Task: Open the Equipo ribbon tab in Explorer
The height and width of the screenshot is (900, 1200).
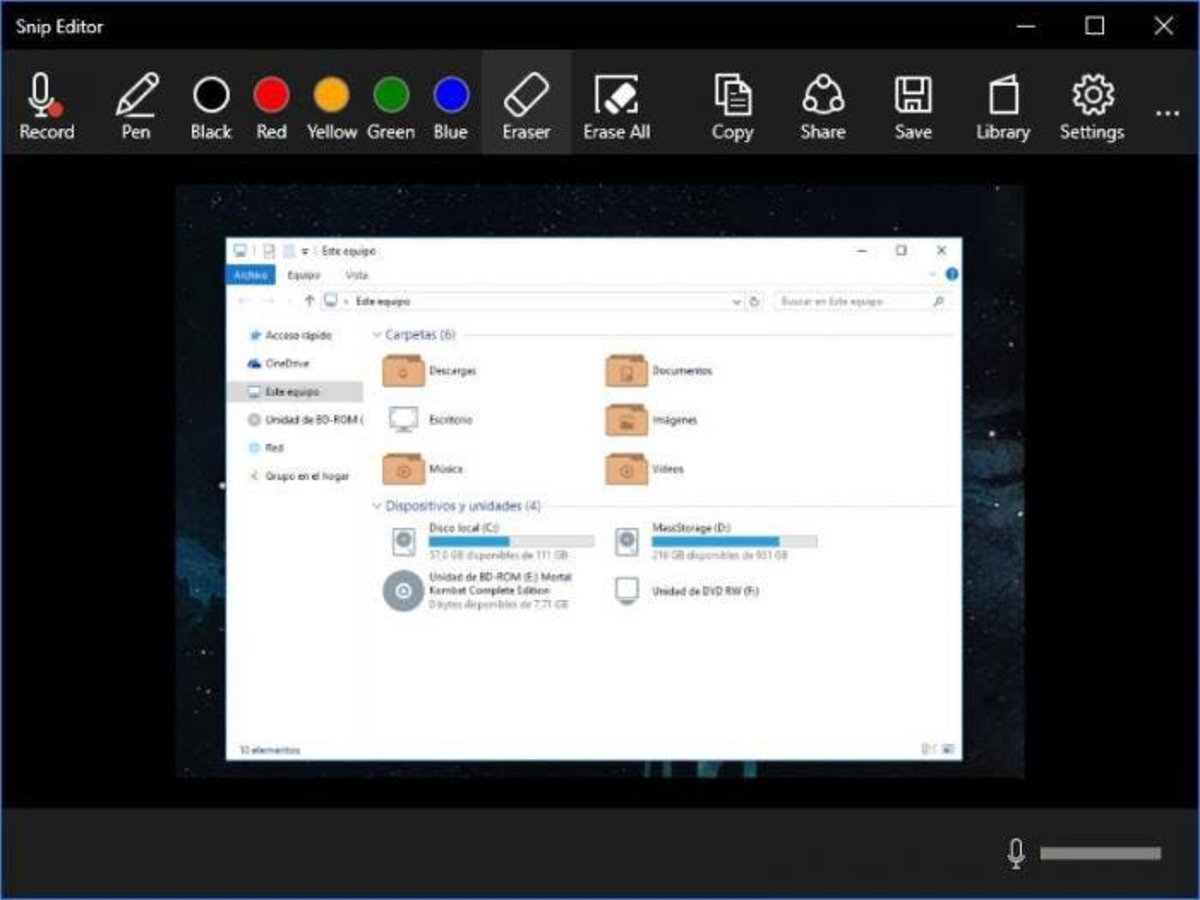Action: click(303, 275)
